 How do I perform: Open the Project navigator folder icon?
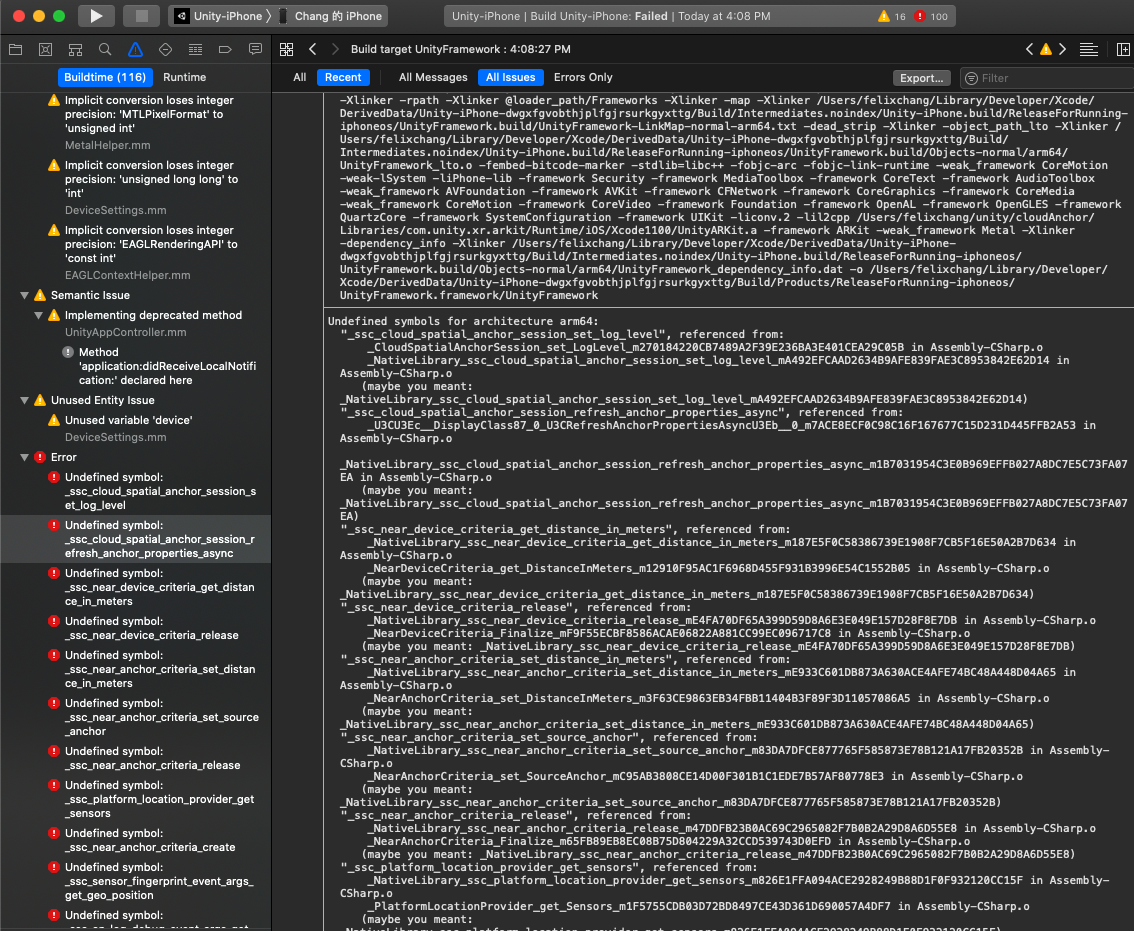coord(15,49)
